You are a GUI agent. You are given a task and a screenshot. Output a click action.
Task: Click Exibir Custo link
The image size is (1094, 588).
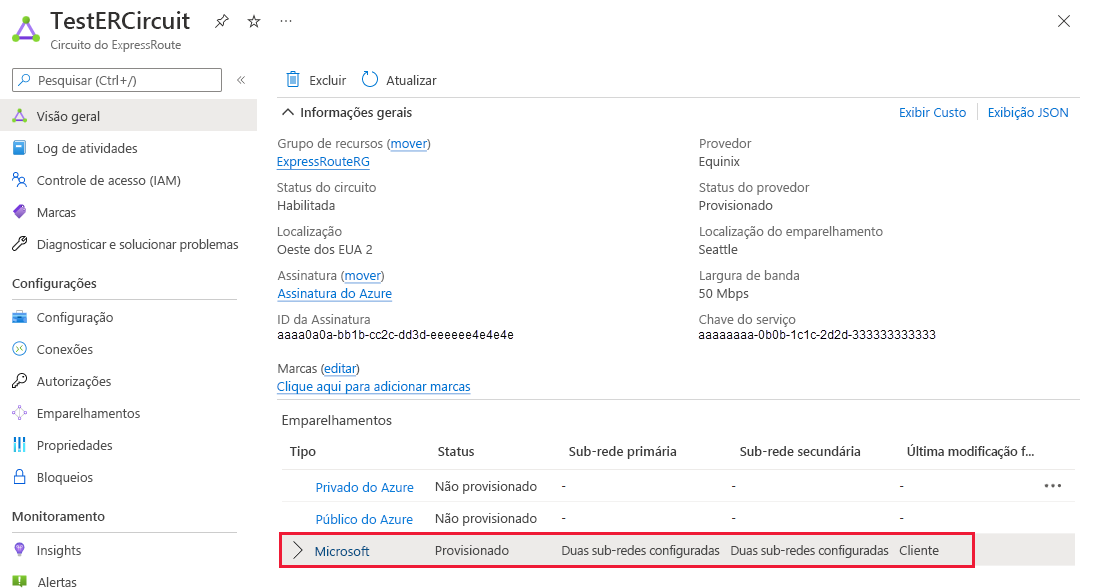pyautogui.click(x=932, y=112)
